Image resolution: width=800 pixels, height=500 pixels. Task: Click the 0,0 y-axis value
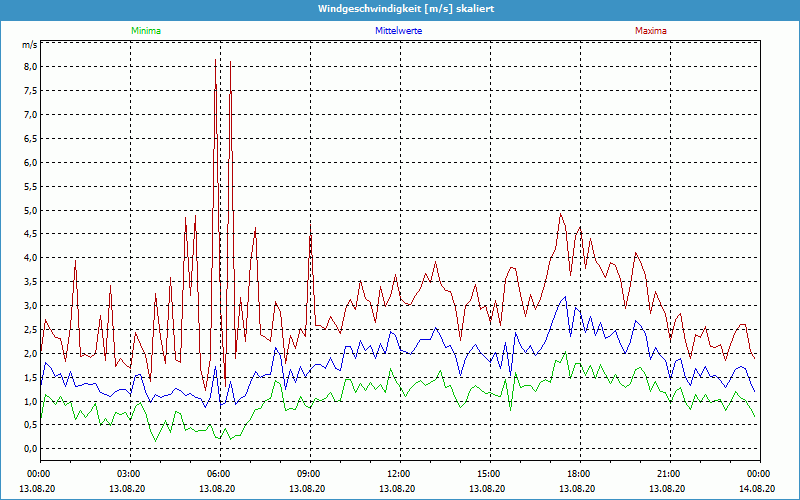pos(31,449)
